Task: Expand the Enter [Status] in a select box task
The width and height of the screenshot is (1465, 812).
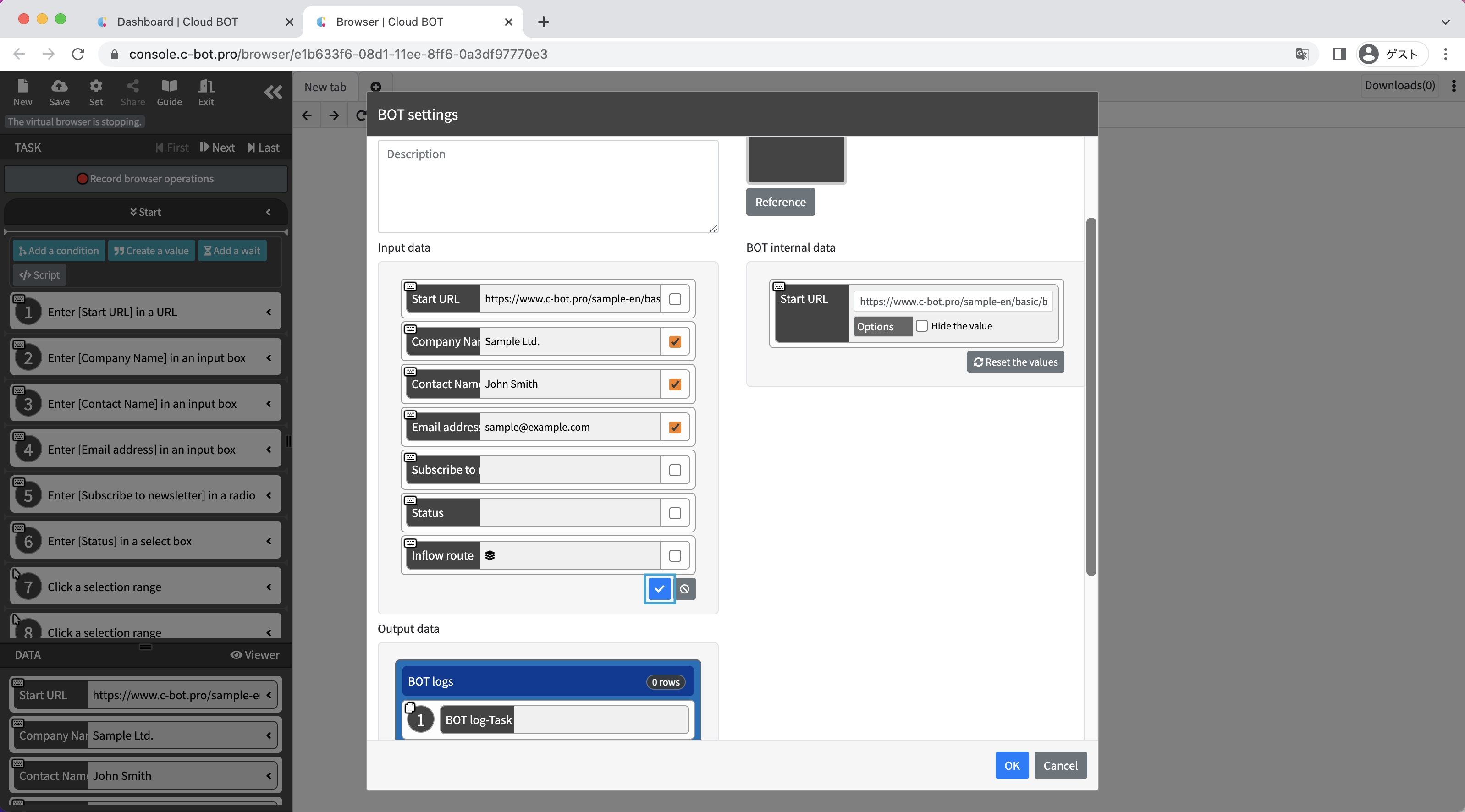Action: point(269,541)
